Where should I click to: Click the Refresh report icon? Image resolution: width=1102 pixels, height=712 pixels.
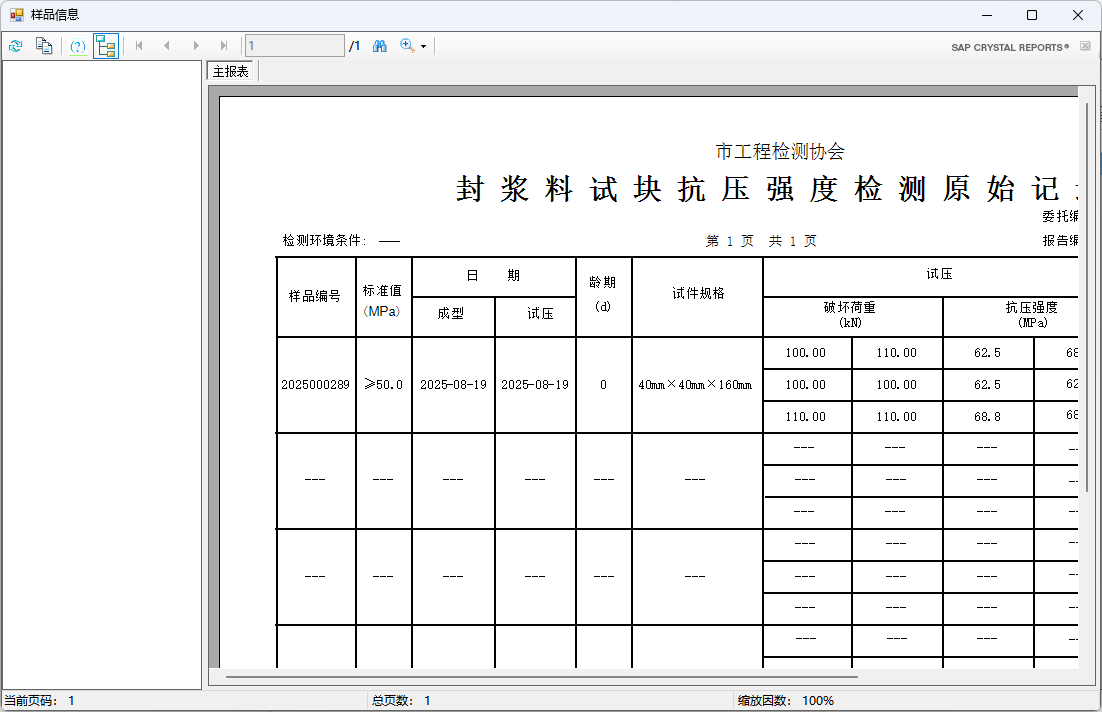[15, 46]
